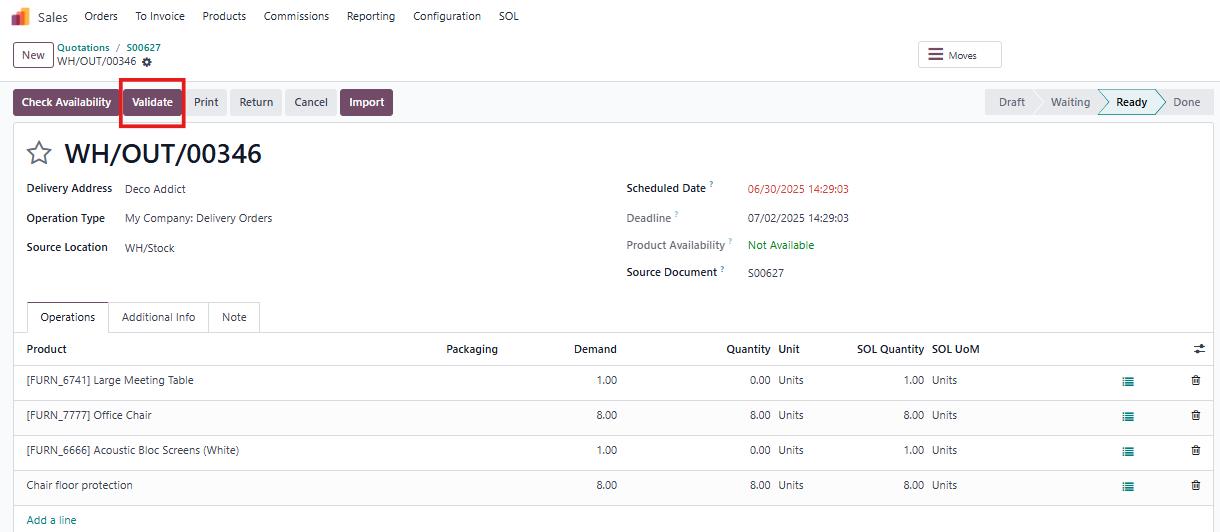This screenshot has width=1220, height=532.
Task: Set the status to Done in statusbar
Action: coord(1186,102)
